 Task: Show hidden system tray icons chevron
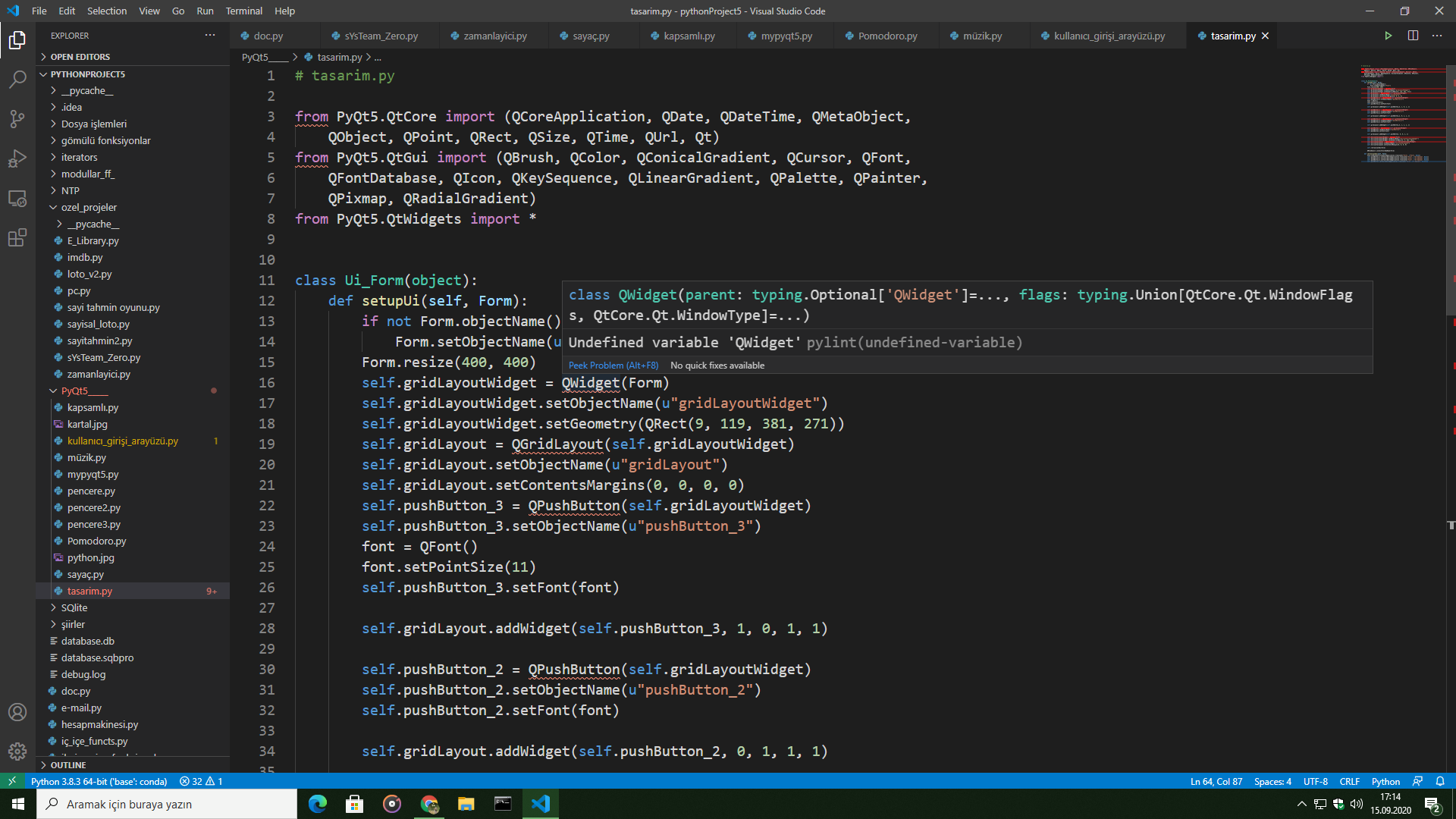pyautogui.click(x=1301, y=804)
